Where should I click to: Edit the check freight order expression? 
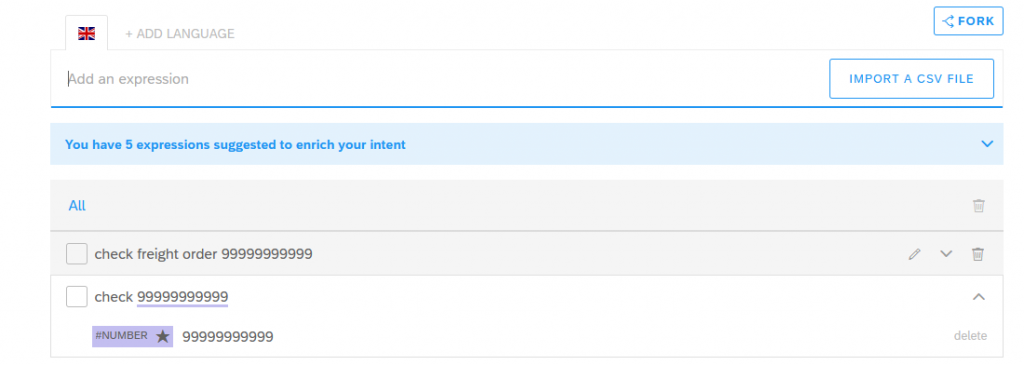point(914,254)
